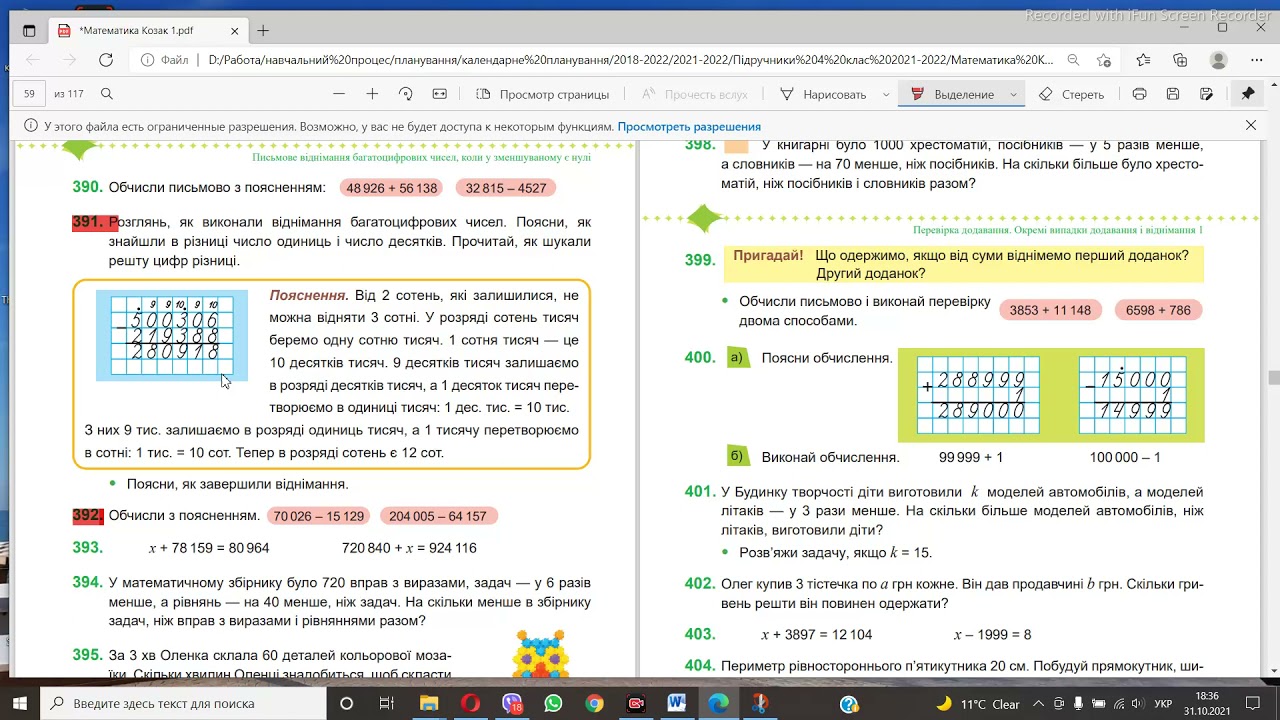
Task: Open the Collections panel
Action: coord(1180,60)
